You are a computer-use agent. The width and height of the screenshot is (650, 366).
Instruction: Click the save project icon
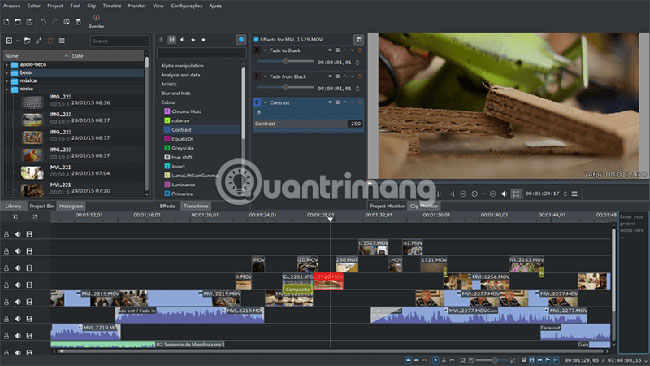[29, 22]
